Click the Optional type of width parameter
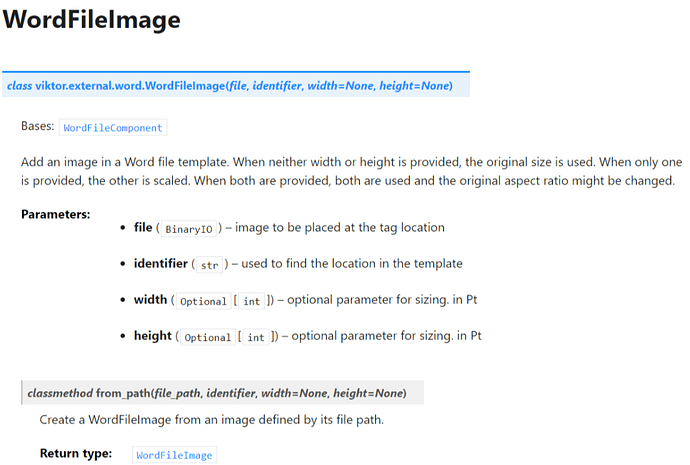Viewport: 690px width, 465px height. point(203,301)
